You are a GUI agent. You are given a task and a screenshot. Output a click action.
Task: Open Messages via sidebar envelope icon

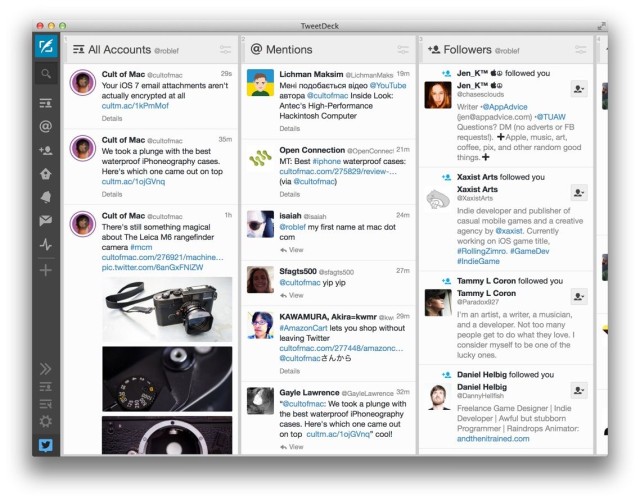(x=46, y=220)
